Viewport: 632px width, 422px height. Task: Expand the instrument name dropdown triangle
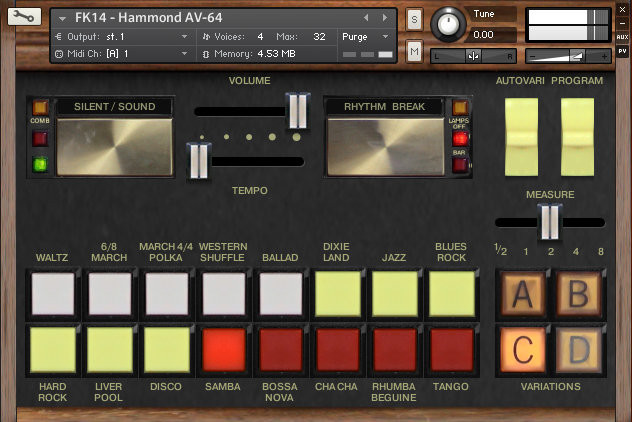coord(63,18)
